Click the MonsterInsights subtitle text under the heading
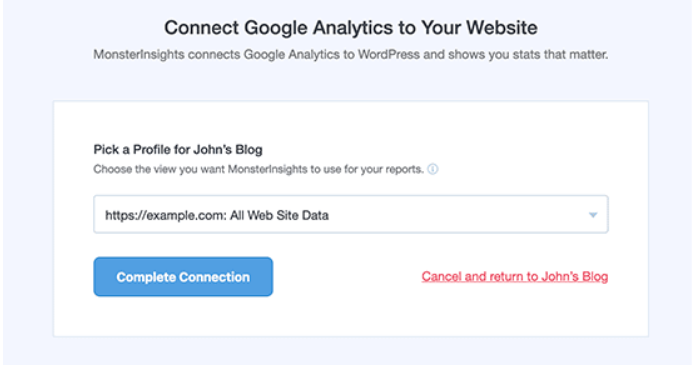This screenshot has width=694, height=365. coord(351,55)
